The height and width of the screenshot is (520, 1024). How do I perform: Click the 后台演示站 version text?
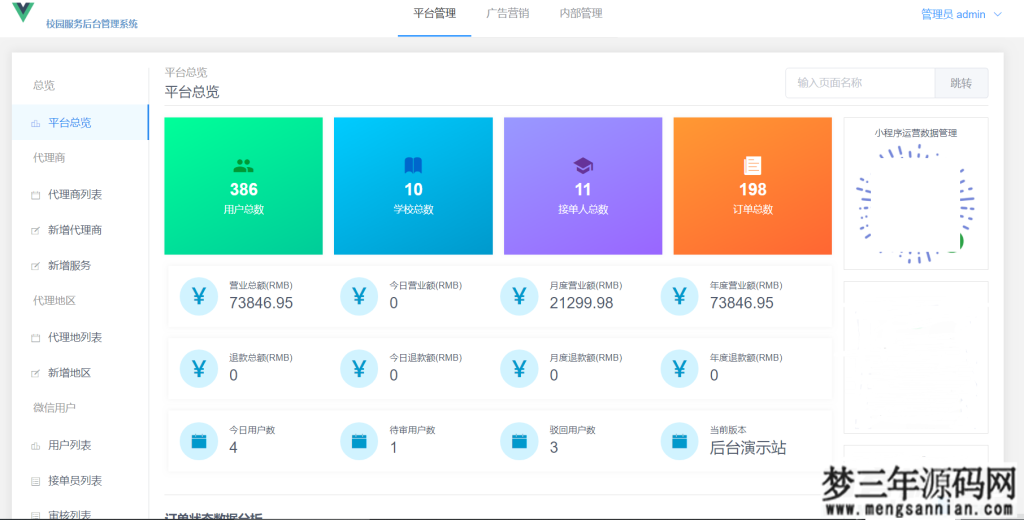click(748, 448)
